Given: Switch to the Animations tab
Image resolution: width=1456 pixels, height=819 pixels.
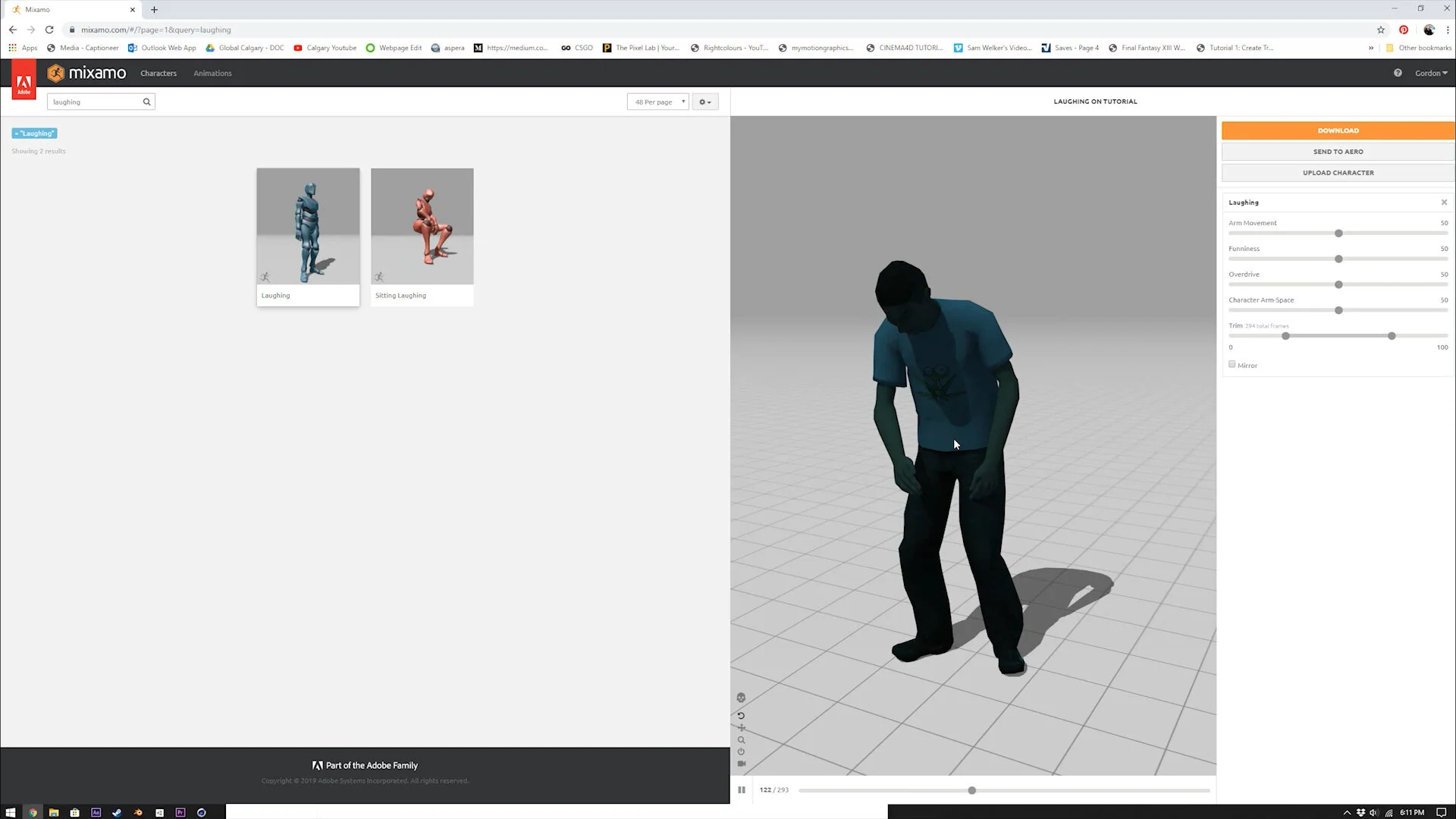Looking at the screenshot, I should click(212, 73).
